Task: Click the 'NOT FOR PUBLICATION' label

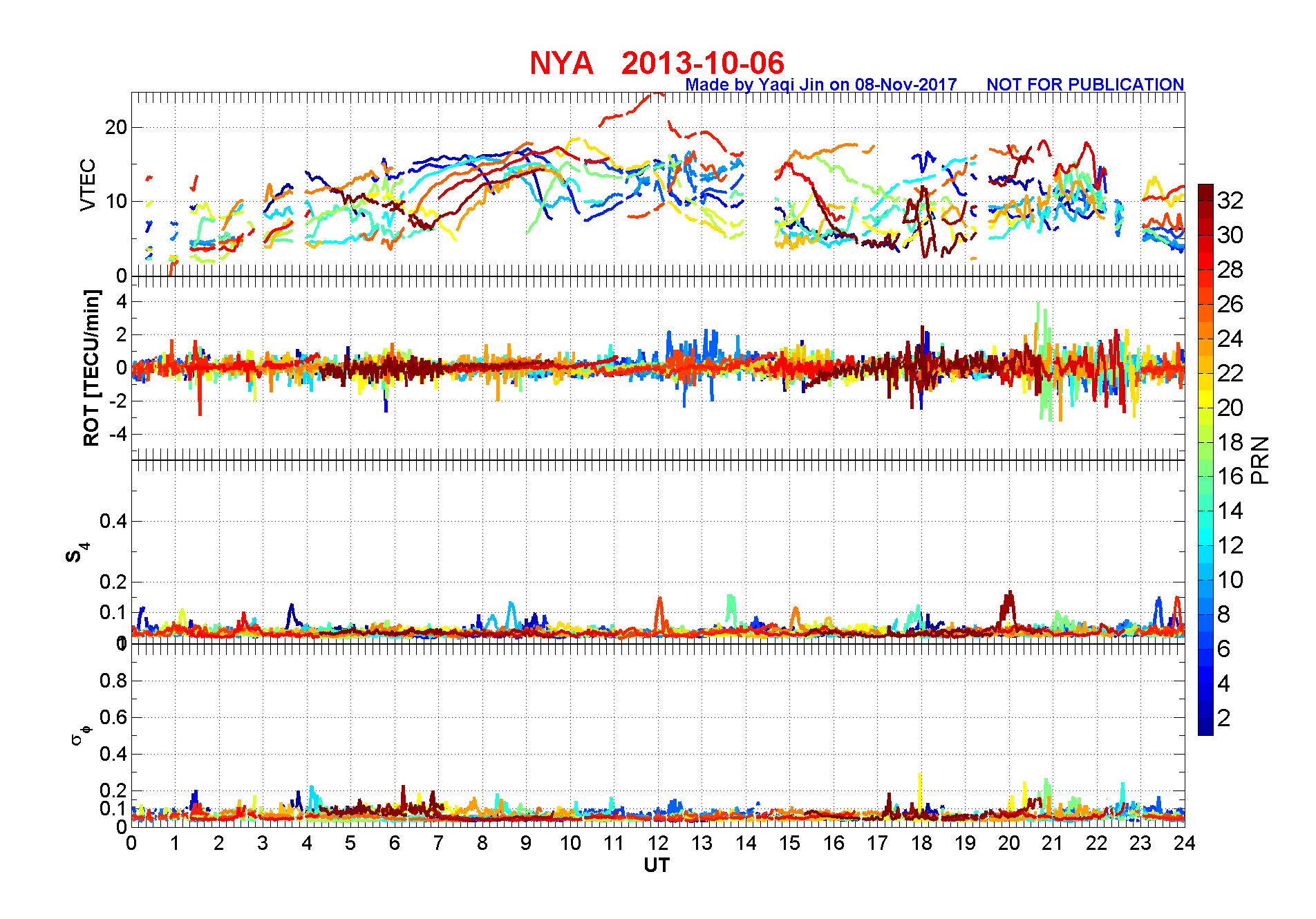Action: pos(1085,84)
